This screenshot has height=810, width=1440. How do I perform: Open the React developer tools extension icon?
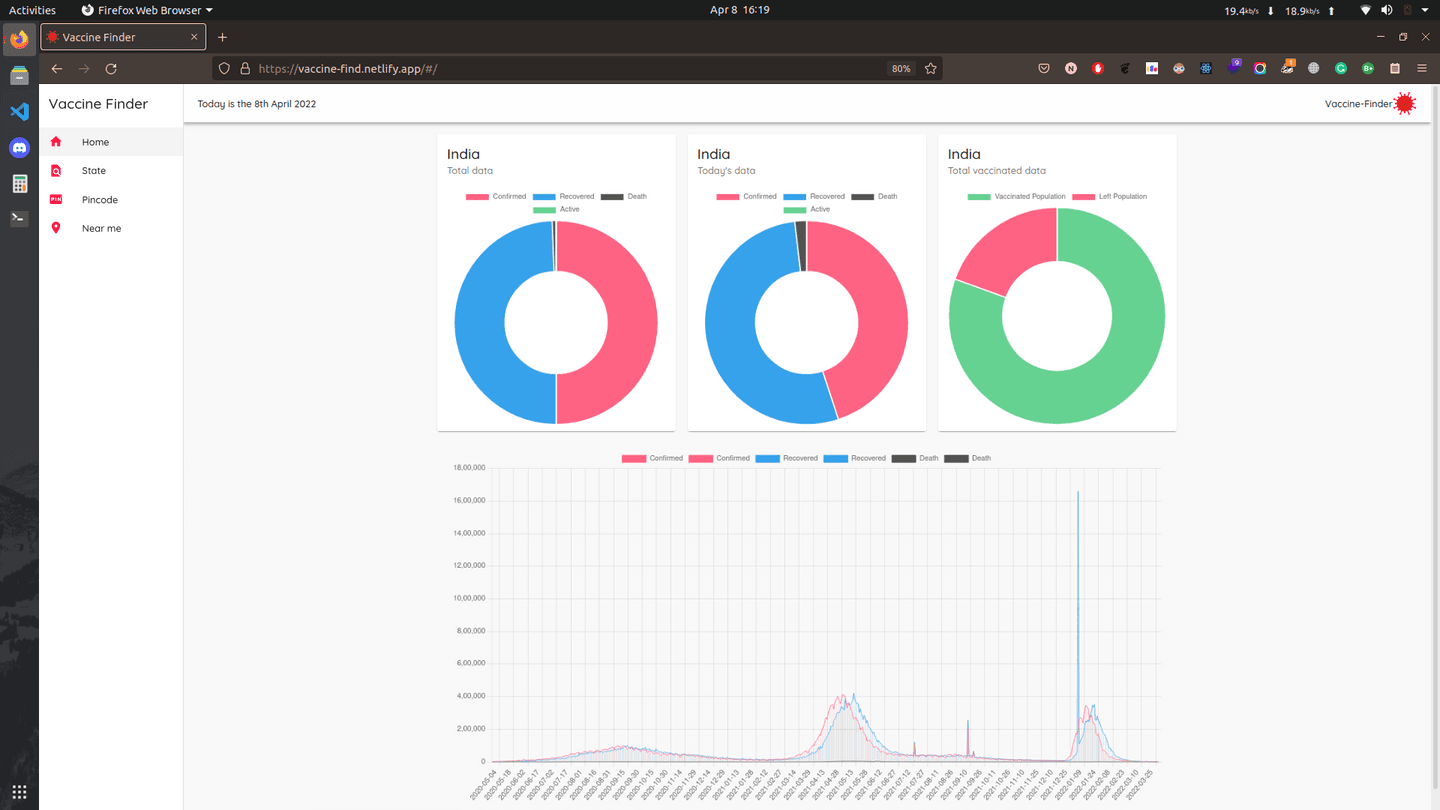(x=1206, y=69)
